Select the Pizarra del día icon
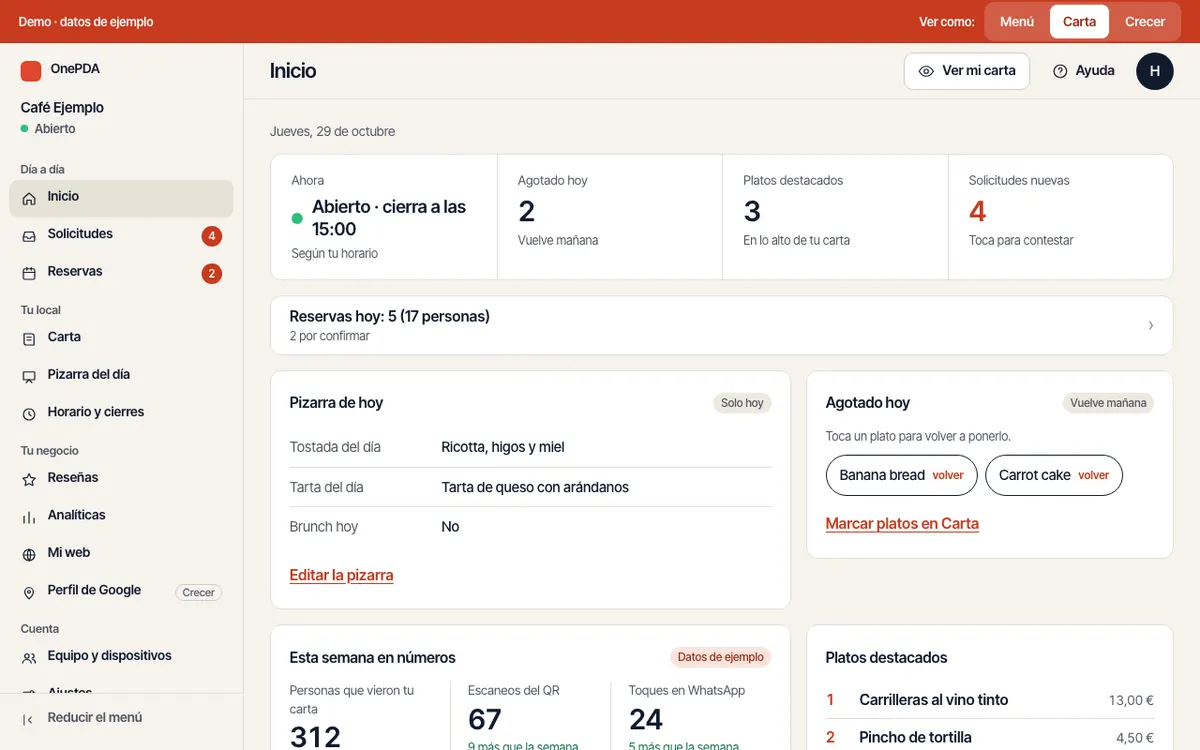 point(29,376)
